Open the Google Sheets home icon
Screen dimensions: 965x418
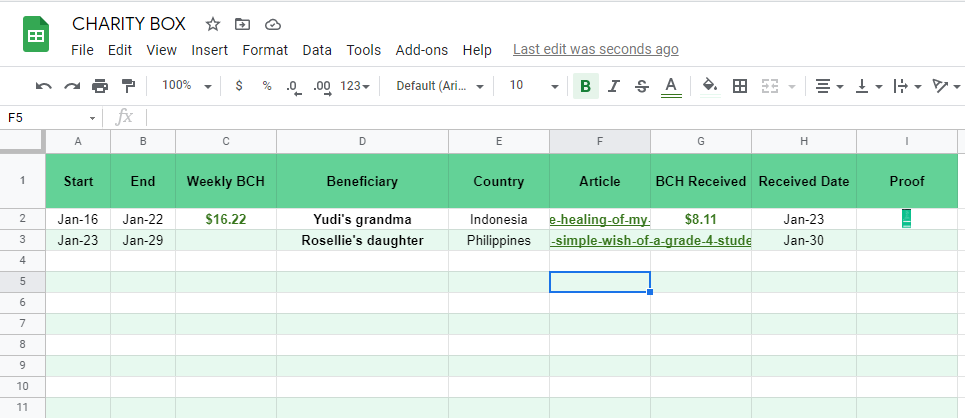click(x=36, y=34)
